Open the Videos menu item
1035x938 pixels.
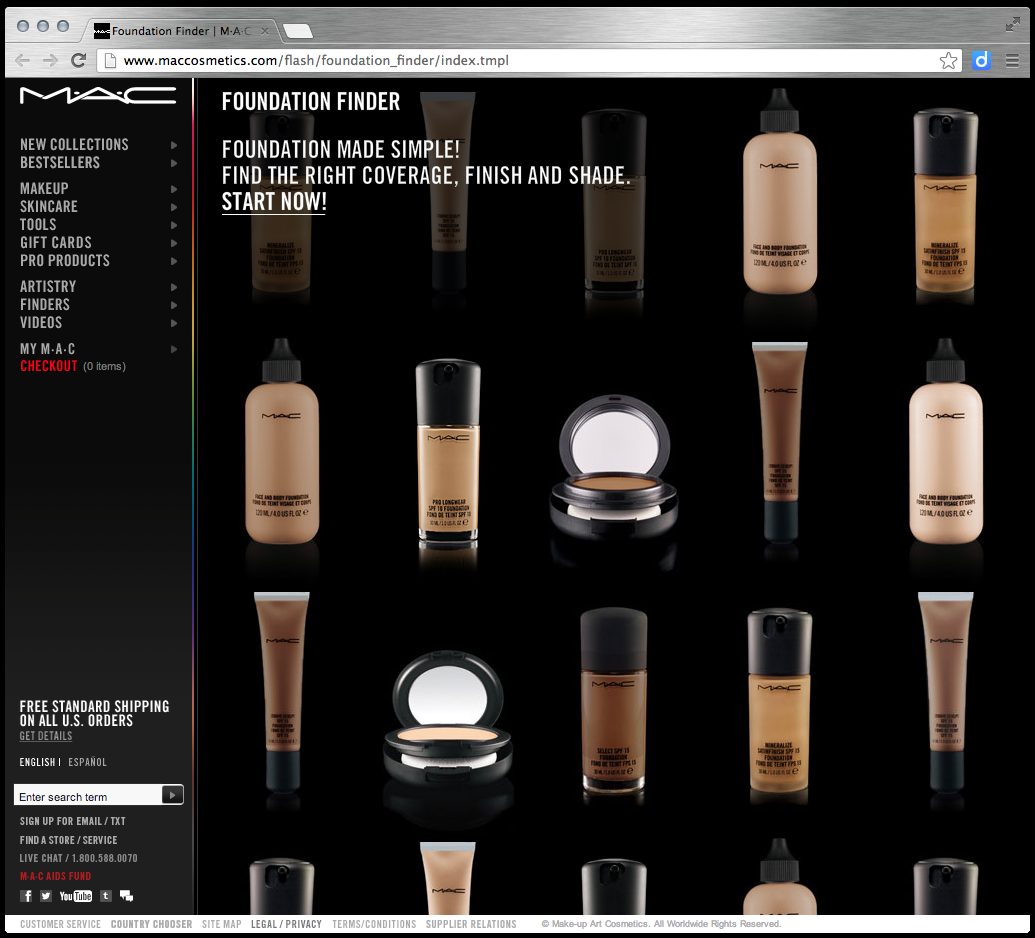[41, 323]
